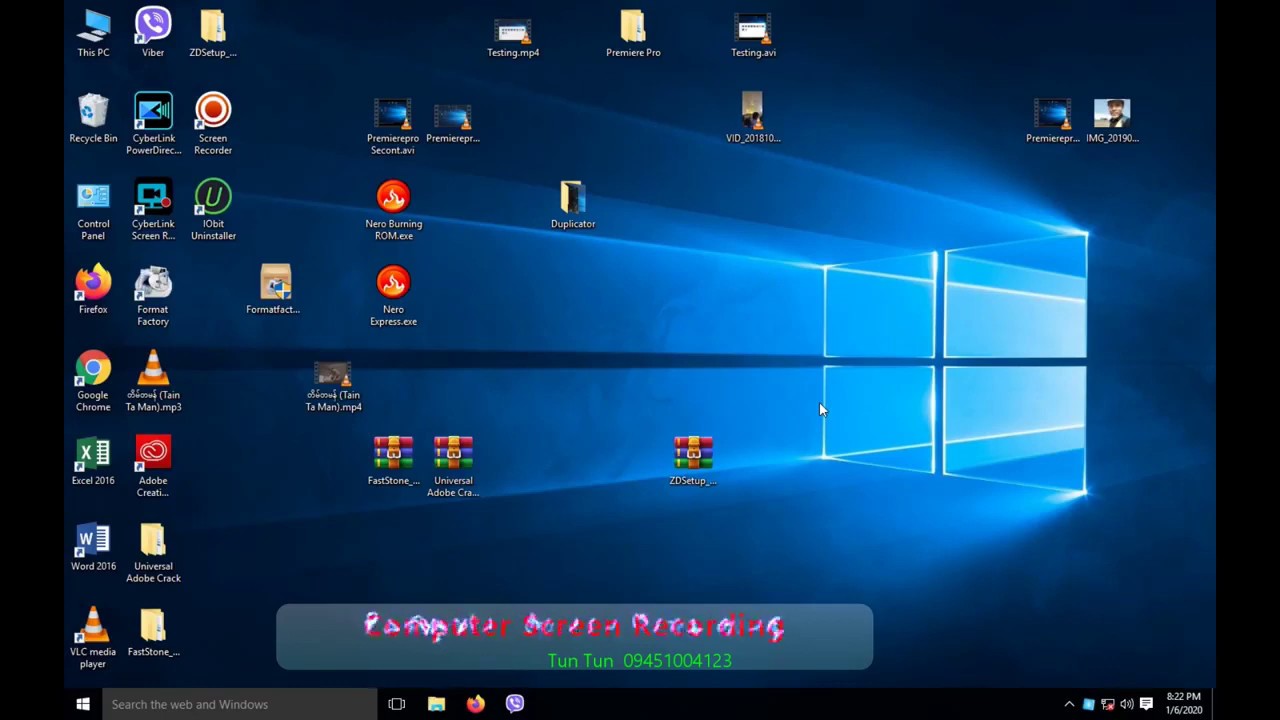Viewport: 1280px width, 720px height.
Task: Select the ZDSetup folder beside desktop Viber
Action: 213,33
